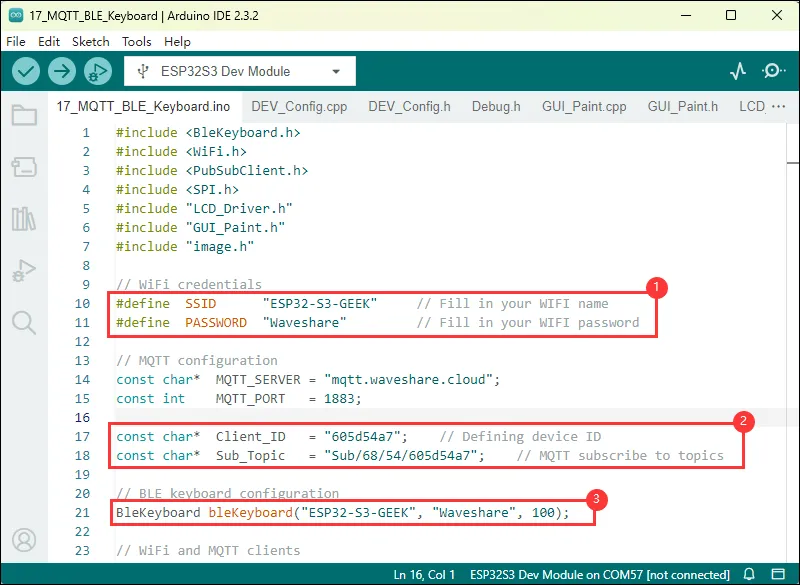Open the Debug sidebar panel
Viewport: 800px width, 585px height.
[x=24, y=270]
